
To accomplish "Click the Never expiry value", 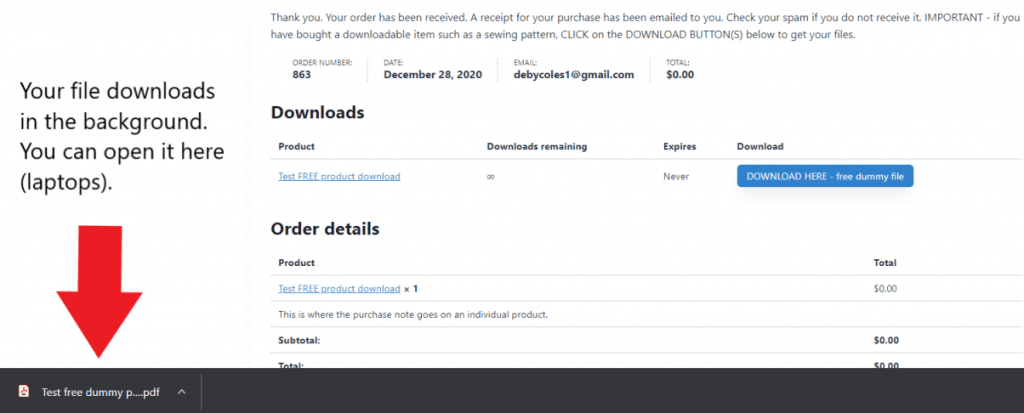I will 676,176.
